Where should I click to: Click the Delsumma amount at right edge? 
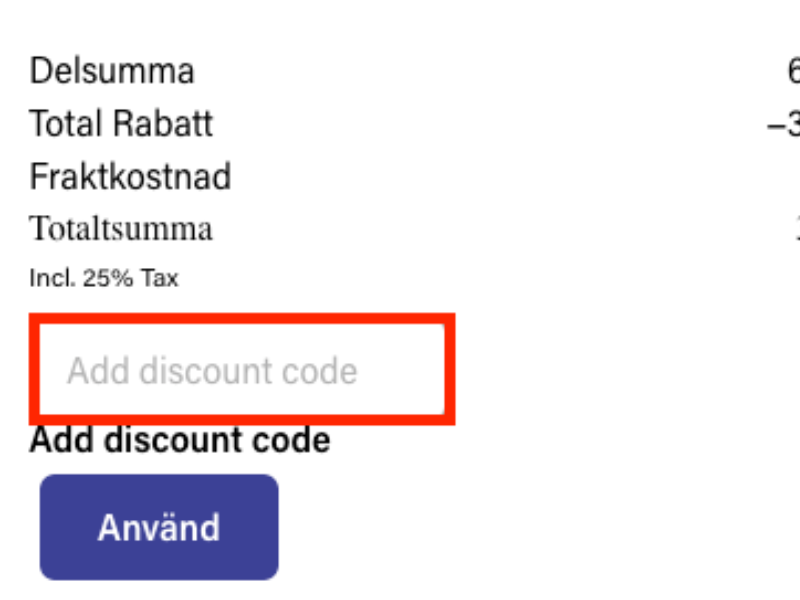[793, 71]
